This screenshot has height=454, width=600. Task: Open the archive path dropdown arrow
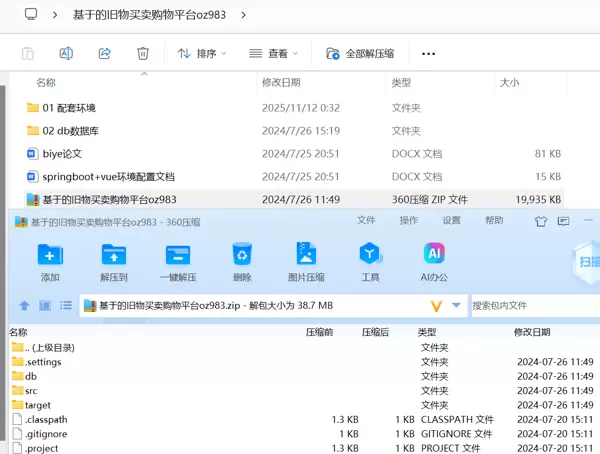pos(456,305)
